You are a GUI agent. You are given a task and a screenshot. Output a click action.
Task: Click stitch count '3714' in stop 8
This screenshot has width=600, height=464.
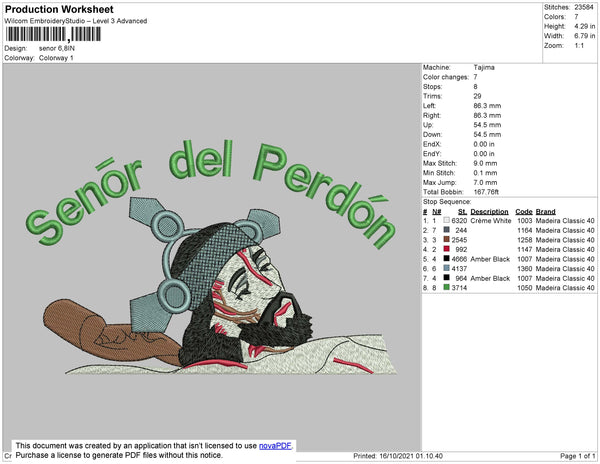(x=459, y=288)
